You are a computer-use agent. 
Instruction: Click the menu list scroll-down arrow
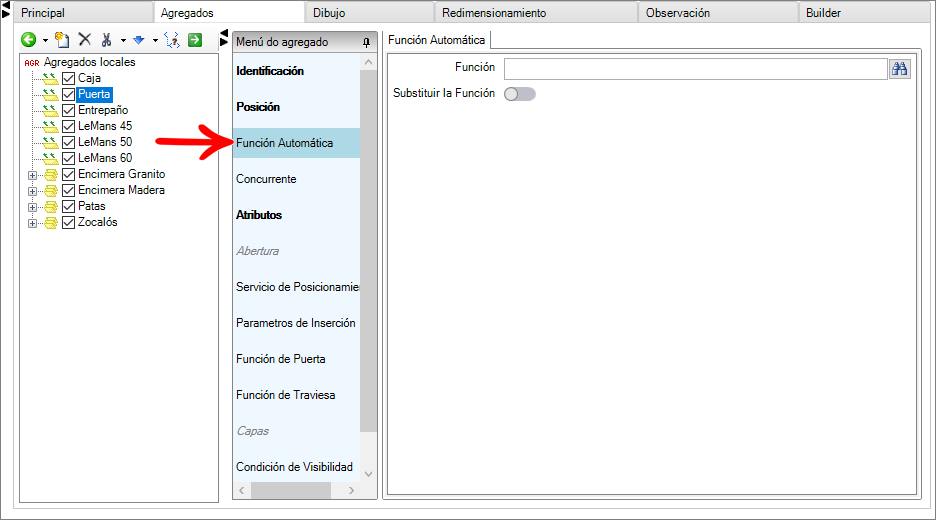tap(369, 474)
